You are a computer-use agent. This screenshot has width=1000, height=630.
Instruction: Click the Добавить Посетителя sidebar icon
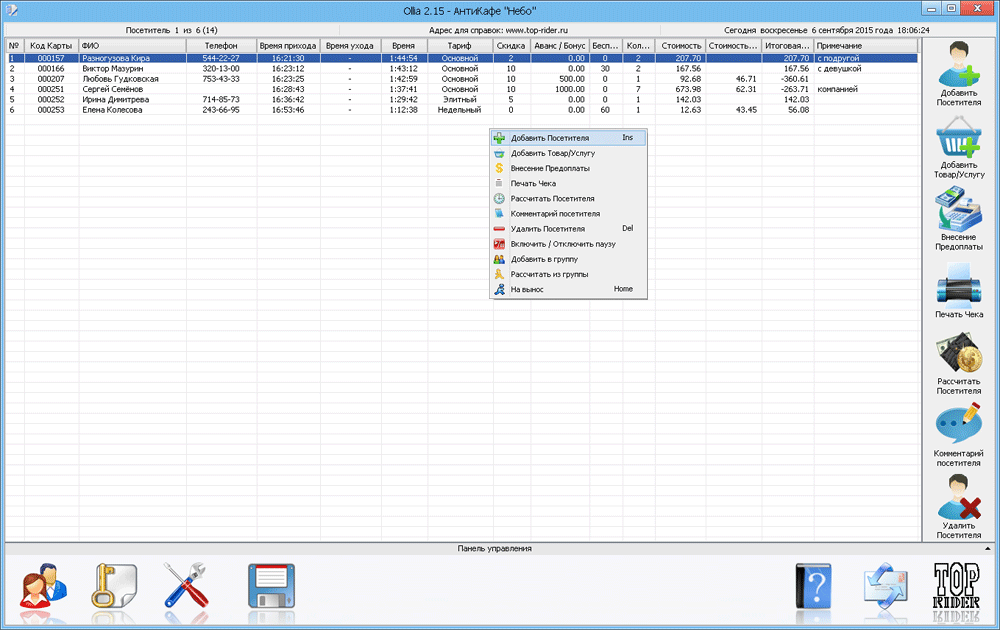[x=958, y=65]
